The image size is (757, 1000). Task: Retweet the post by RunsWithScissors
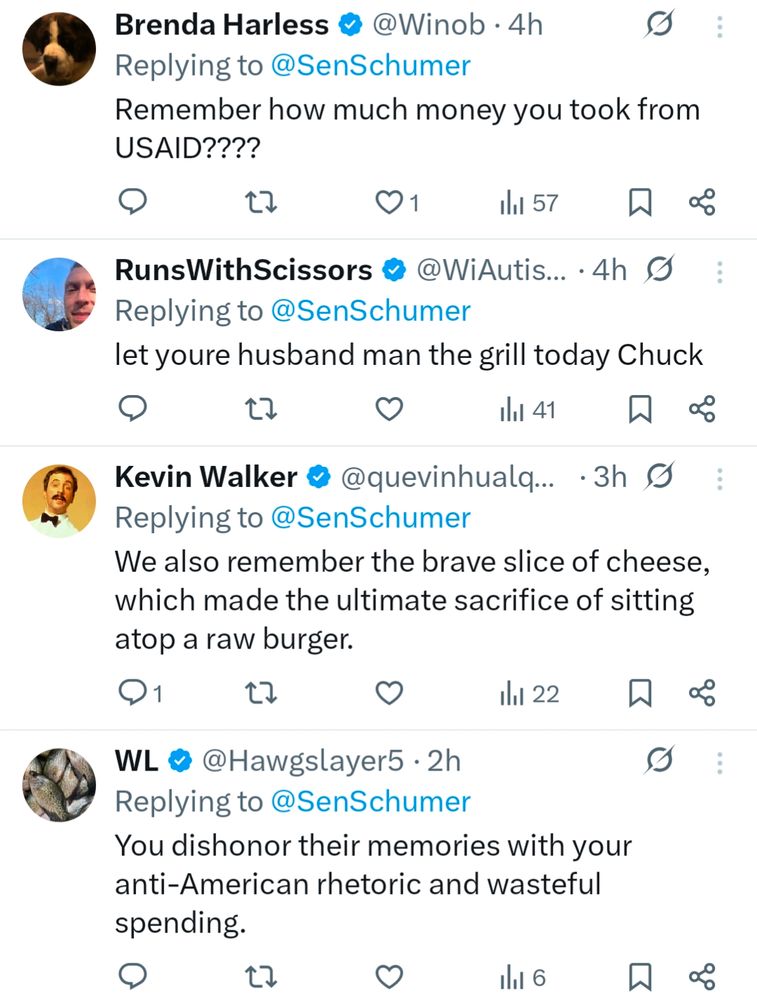coord(261,409)
